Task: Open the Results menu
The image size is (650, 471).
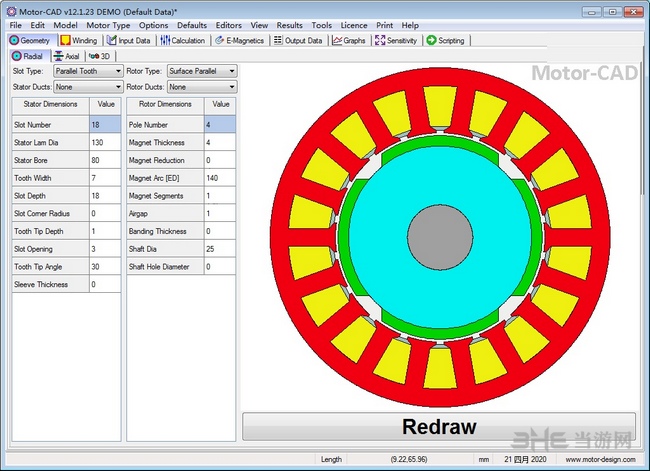Action: pyautogui.click(x=290, y=25)
